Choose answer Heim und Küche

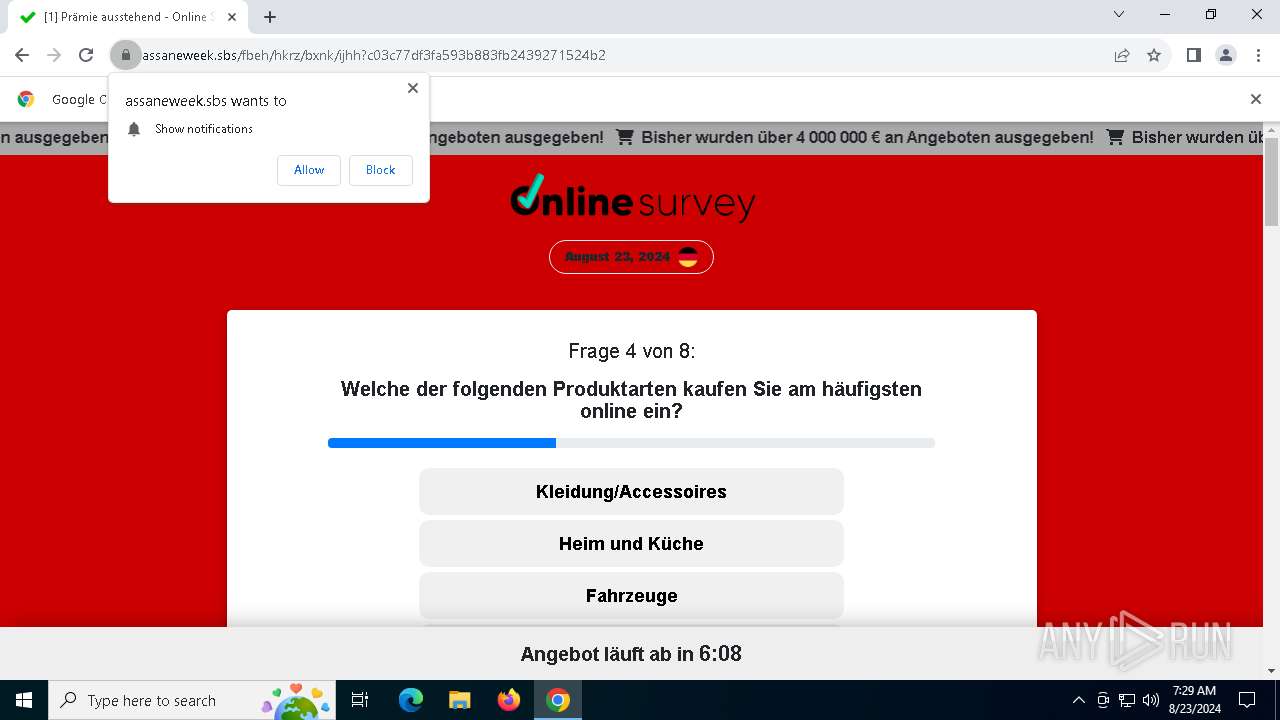coord(631,544)
